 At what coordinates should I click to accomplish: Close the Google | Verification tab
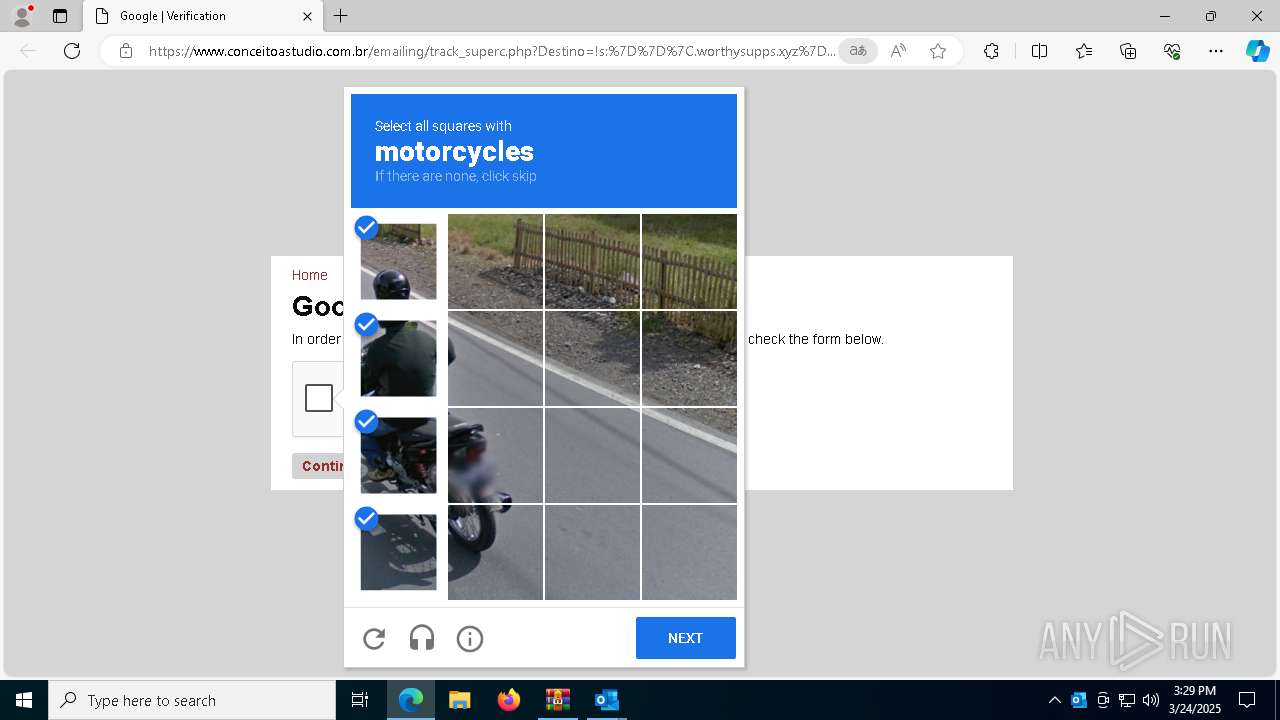pos(307,16)
